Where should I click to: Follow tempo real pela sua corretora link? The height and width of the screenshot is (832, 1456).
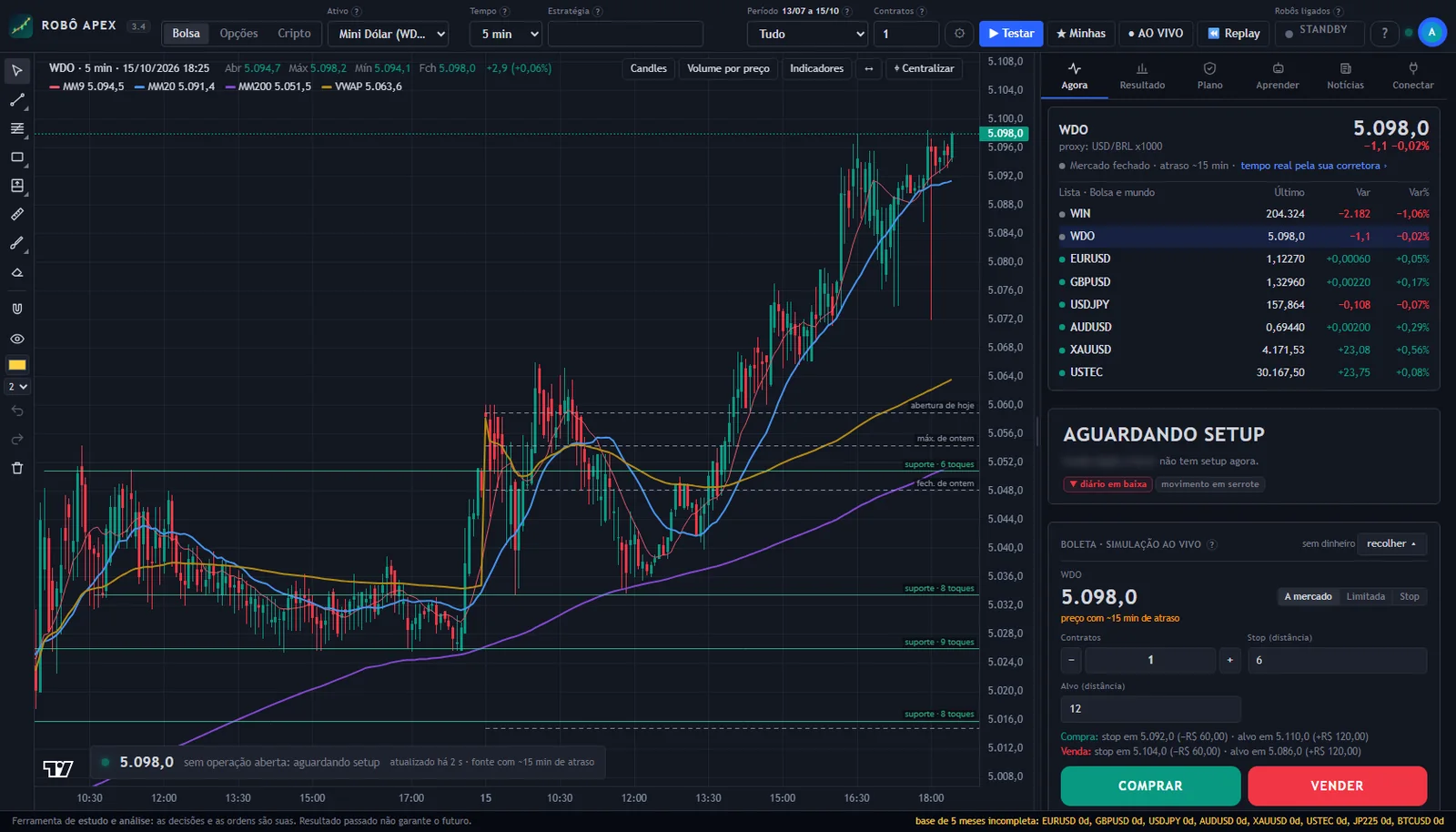pos(1313,166)
